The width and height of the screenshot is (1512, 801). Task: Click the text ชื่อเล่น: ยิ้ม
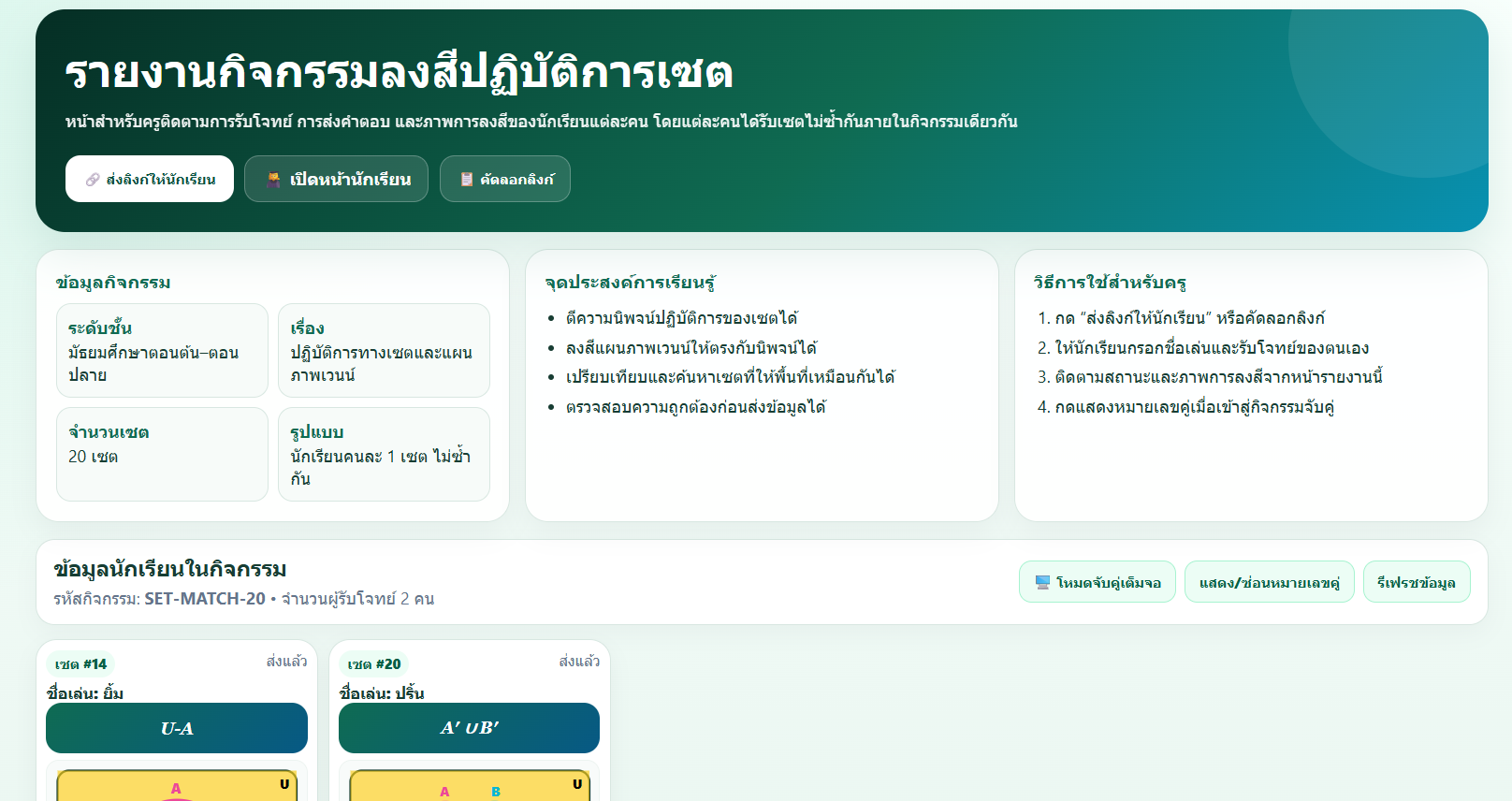click(x=85, y=693)
